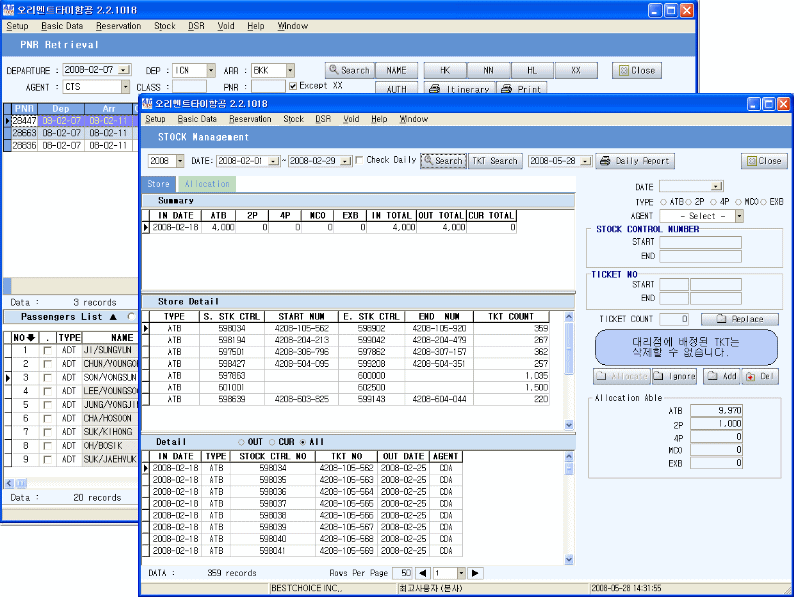The height and width of the screenshot is (600, 800).
Task: Switch to the Allocation tab
Action: [207, 184]
